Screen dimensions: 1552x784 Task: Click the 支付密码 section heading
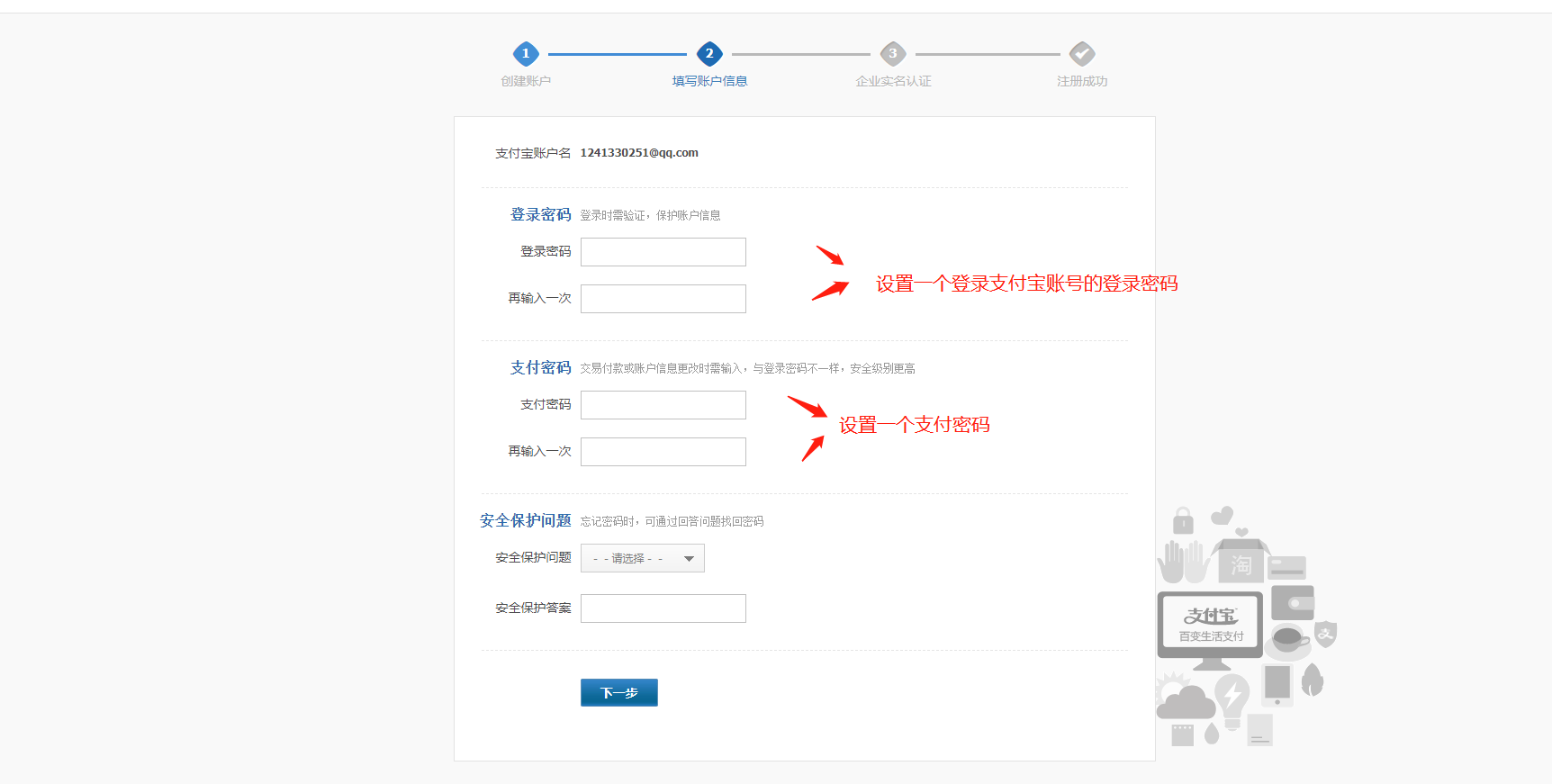[x=541, y=367]
